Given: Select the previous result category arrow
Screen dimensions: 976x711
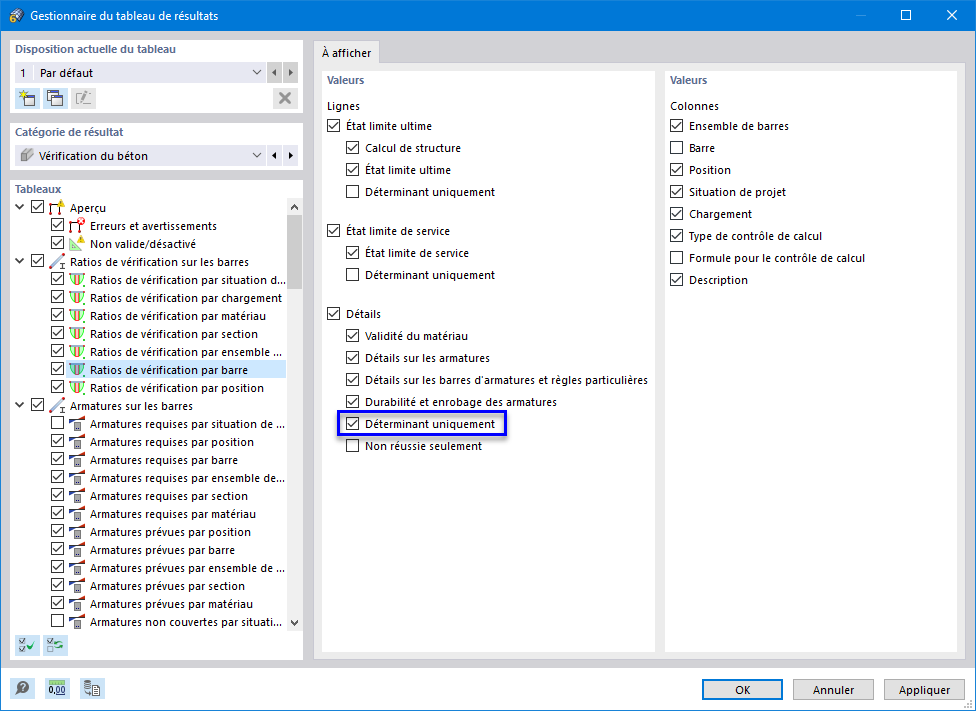Looking at the screenshot, I should [274, 156].
